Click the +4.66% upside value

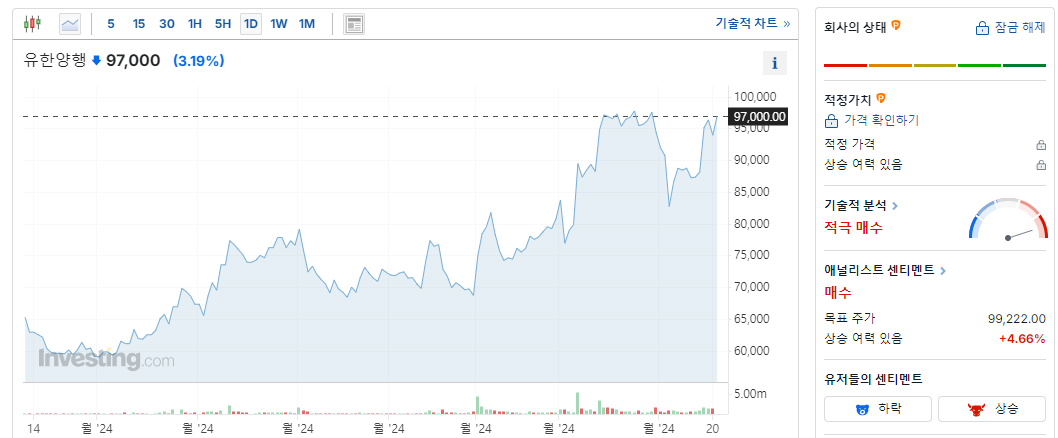(1022, 339)
